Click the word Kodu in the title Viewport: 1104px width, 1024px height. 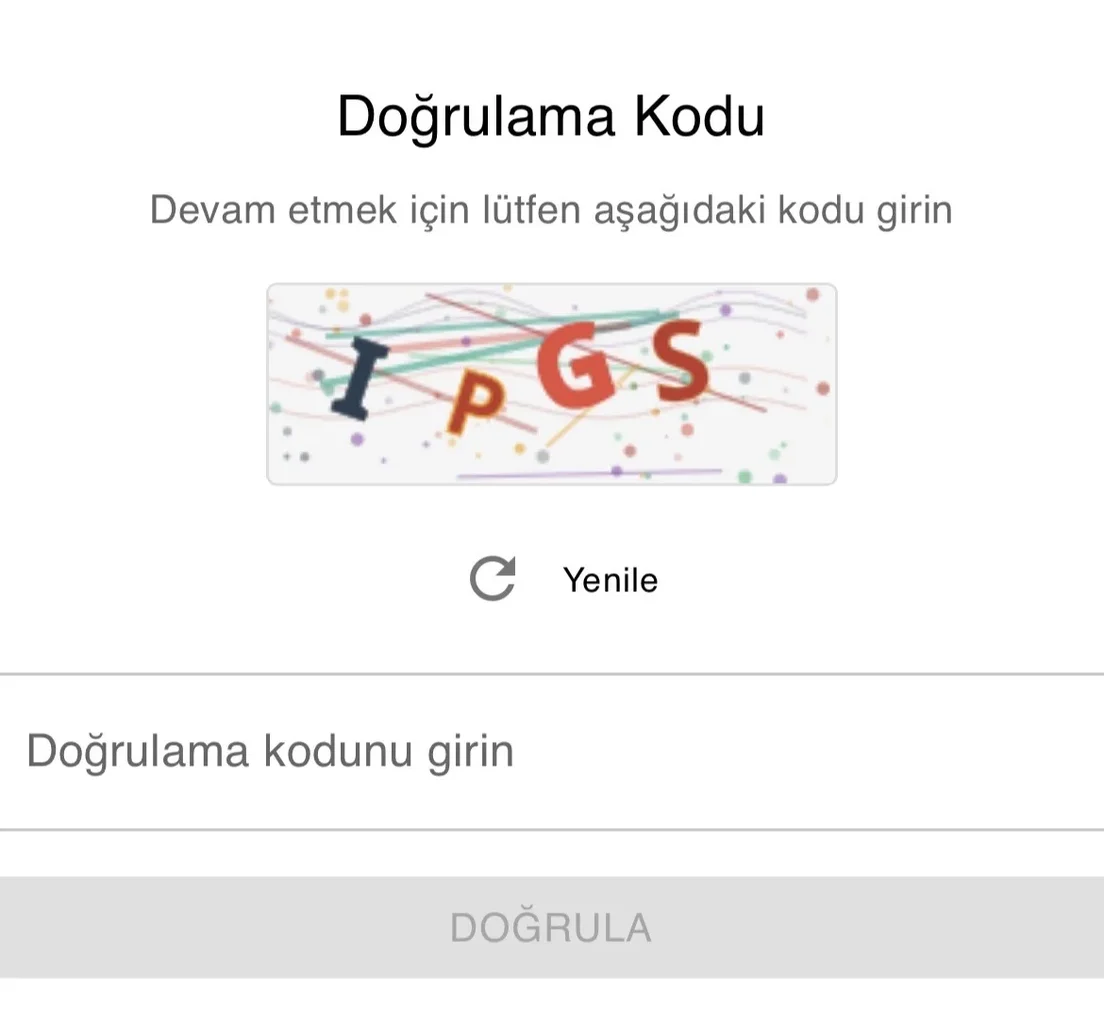pos(699,116)
